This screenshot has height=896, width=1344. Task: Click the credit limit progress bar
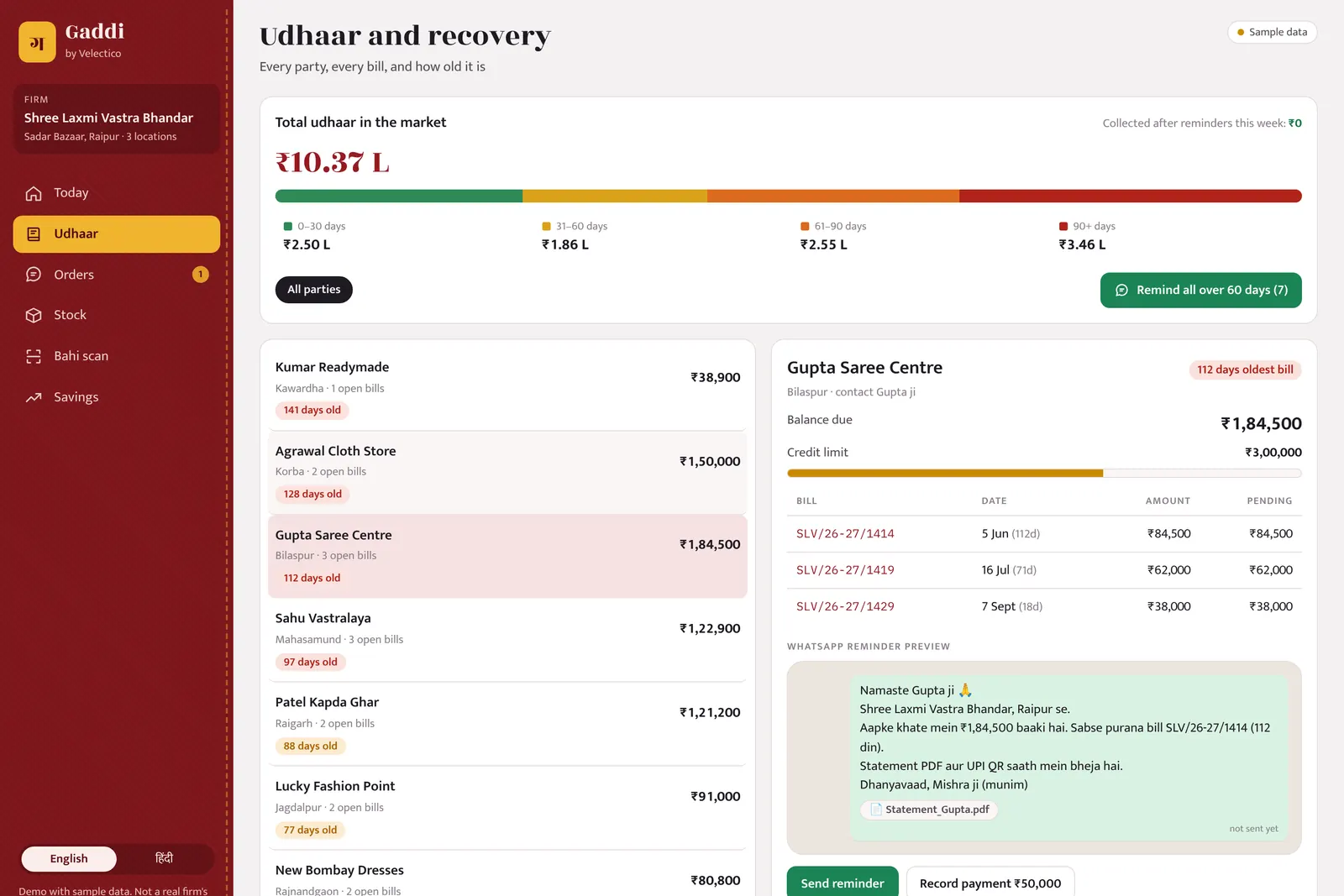point(1044,474)
